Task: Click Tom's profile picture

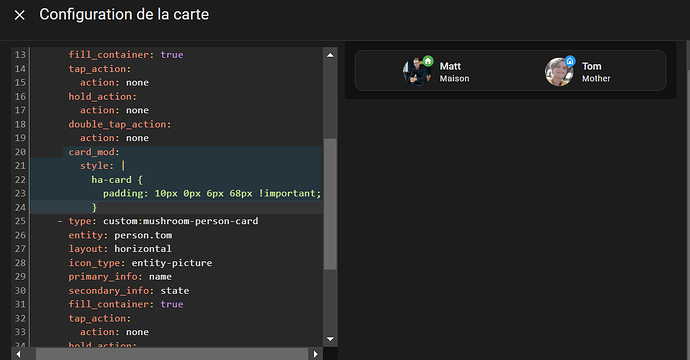Action: pos(559,72)
